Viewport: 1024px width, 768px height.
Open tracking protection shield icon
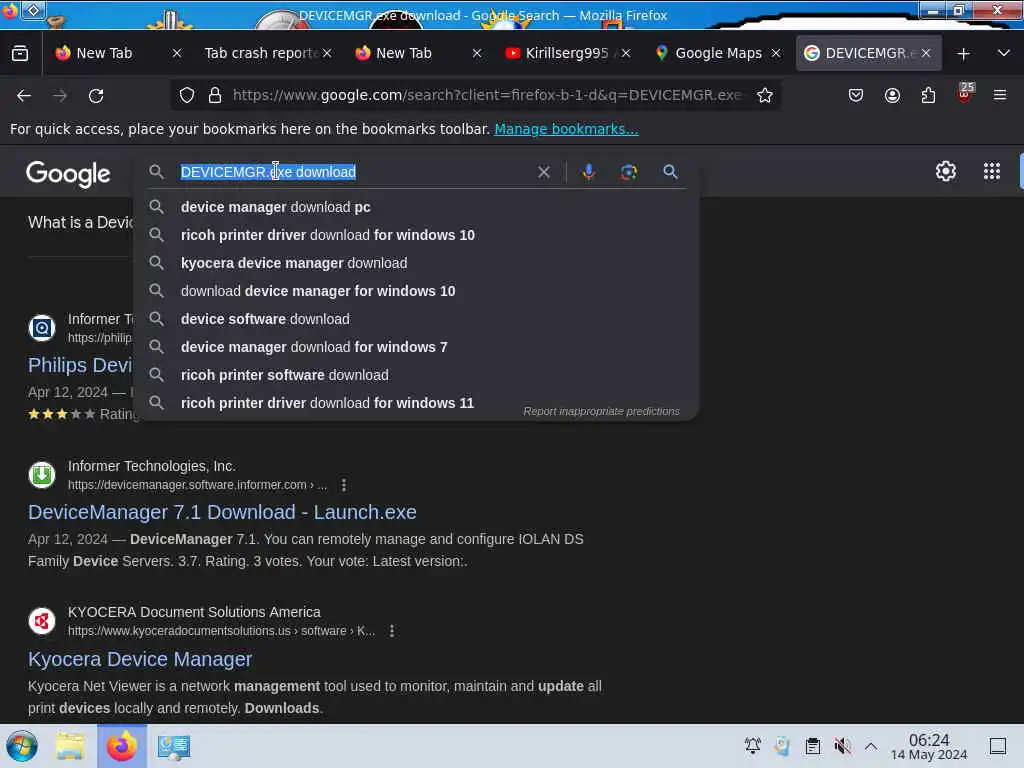pyautogui.click(x=187, y=95)
